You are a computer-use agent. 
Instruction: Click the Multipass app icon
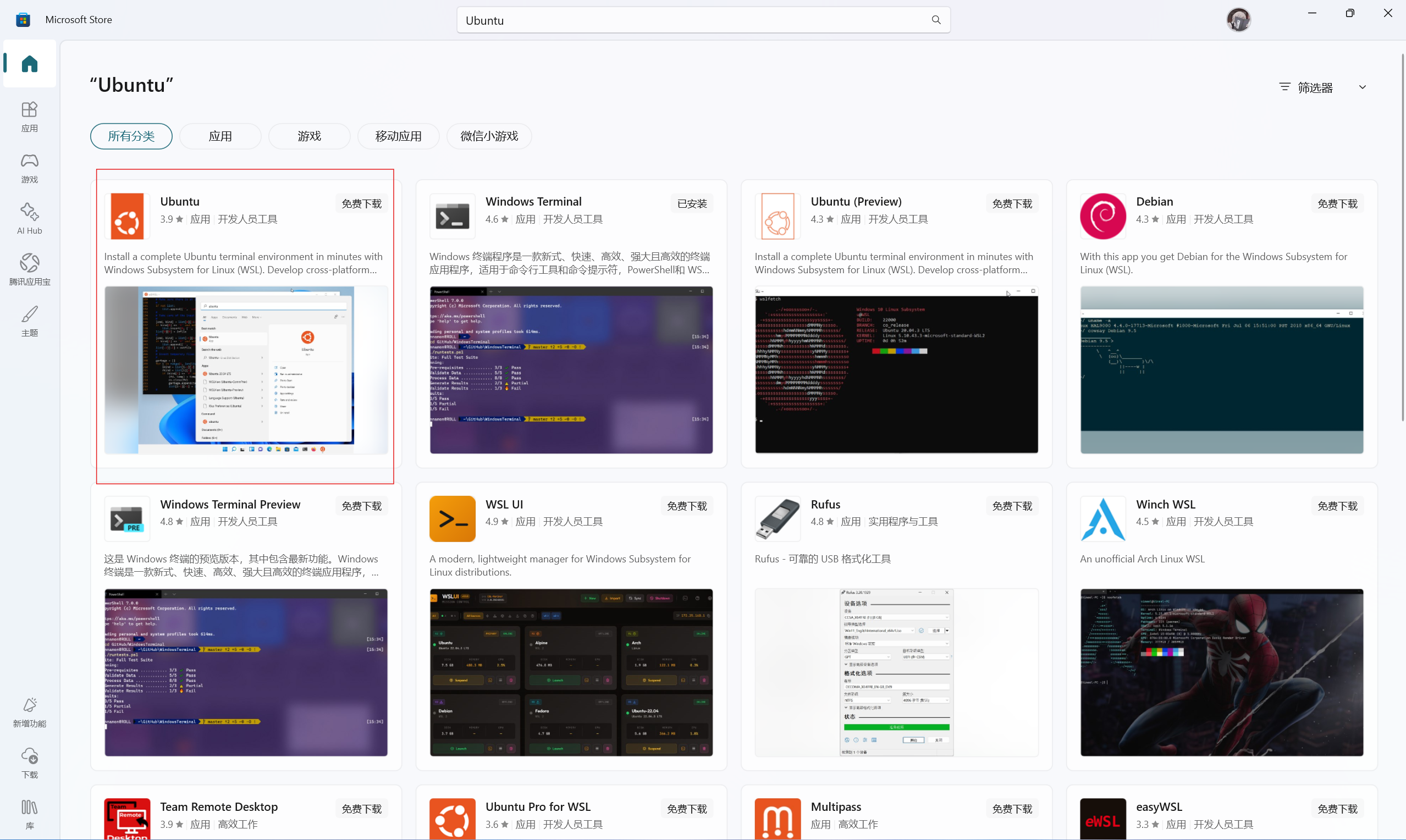pyautogui.click(x=778, y=819)
